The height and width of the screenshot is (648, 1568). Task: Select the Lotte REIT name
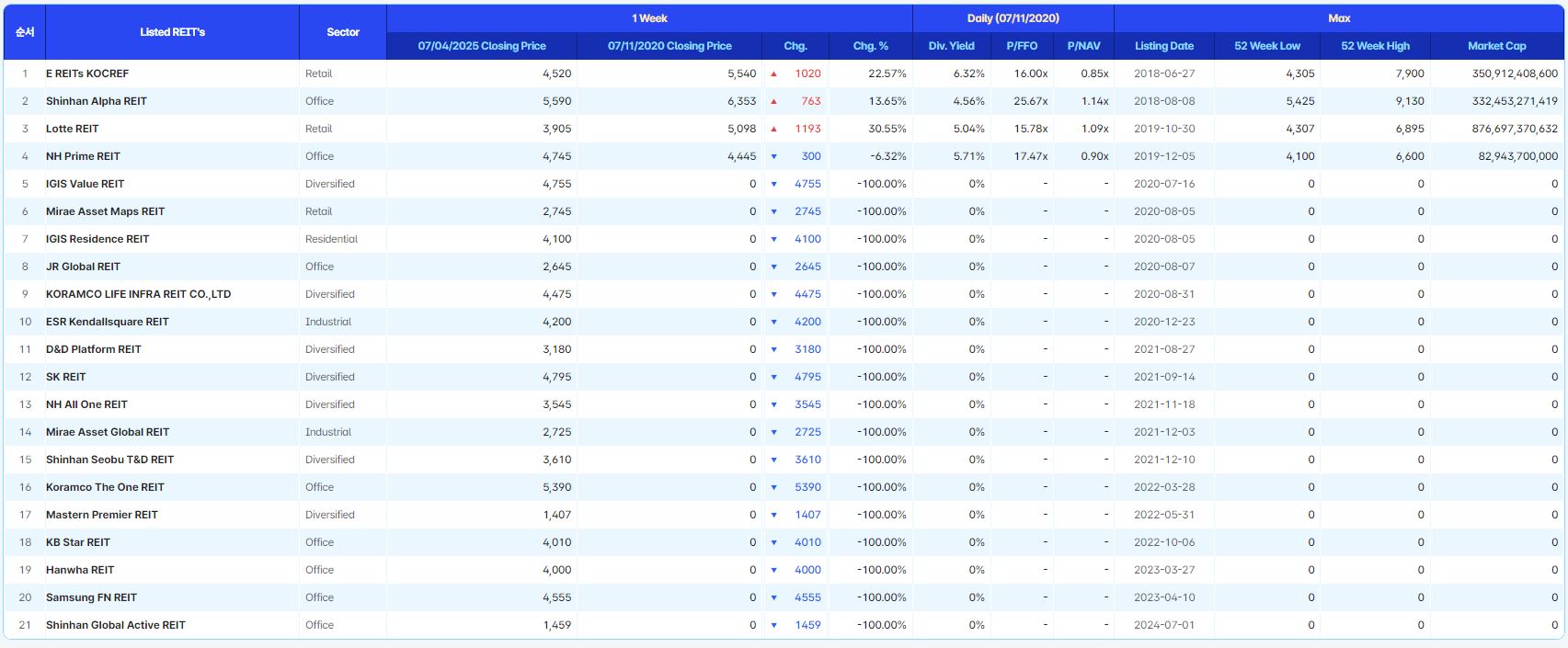tap(73, 129)
